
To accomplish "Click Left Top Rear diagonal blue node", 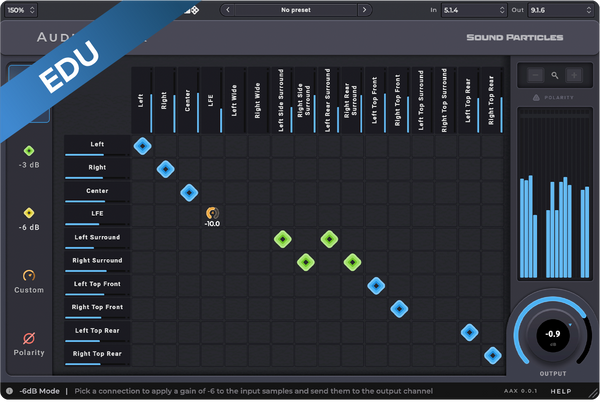I will [470, 332].
